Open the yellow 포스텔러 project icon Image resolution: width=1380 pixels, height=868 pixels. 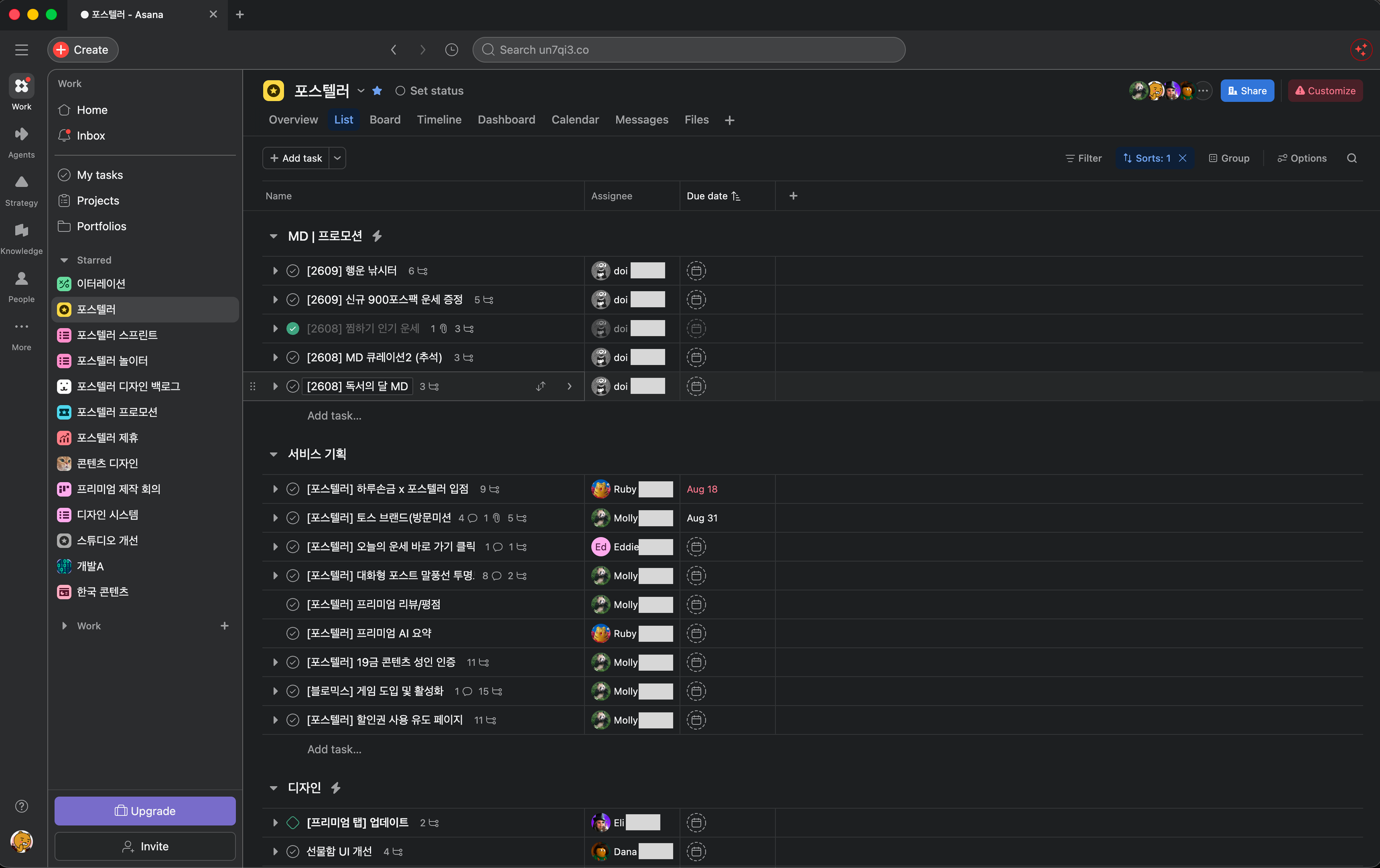click(x=273, y=91)
